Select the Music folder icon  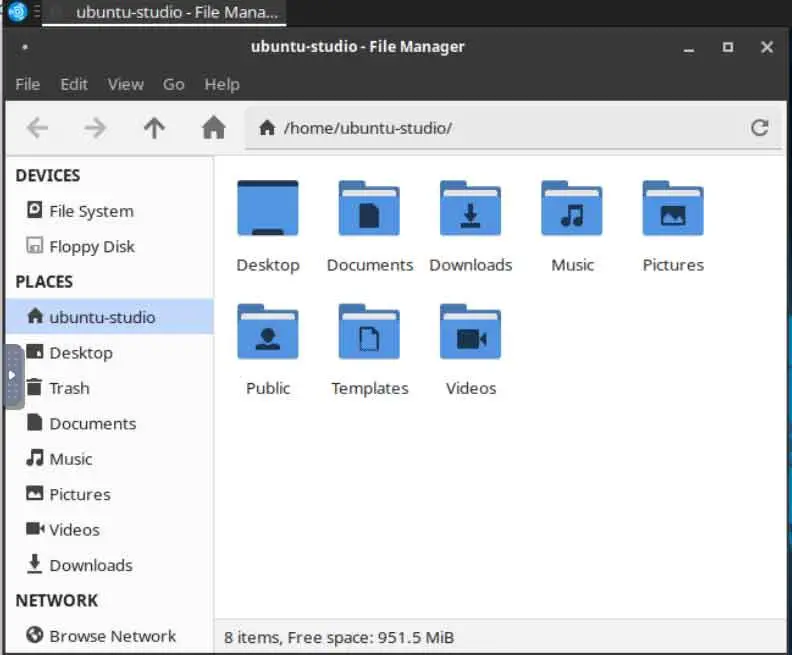tap(572, 208)
